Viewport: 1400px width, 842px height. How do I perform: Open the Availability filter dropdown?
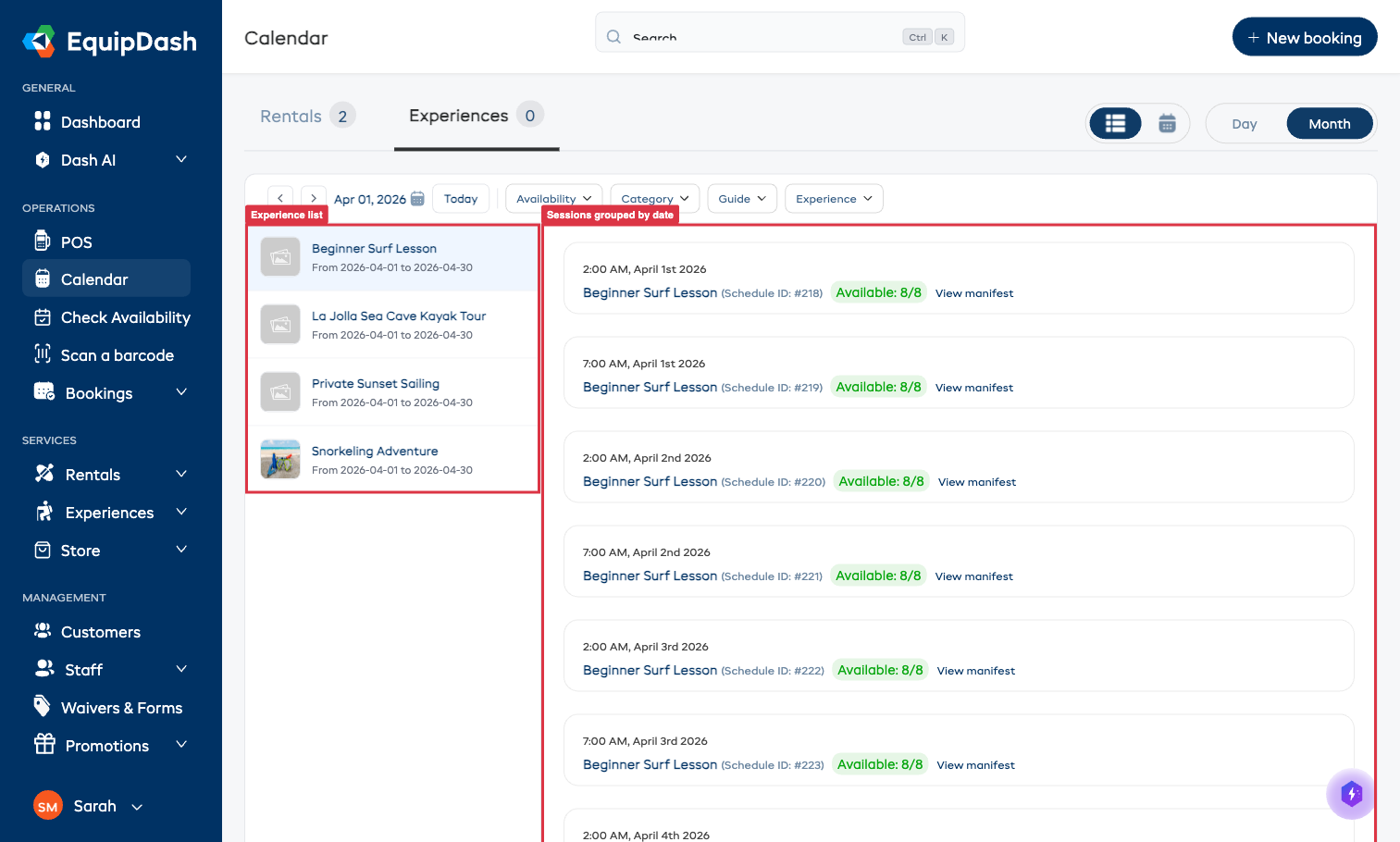(x=552, y=198)
